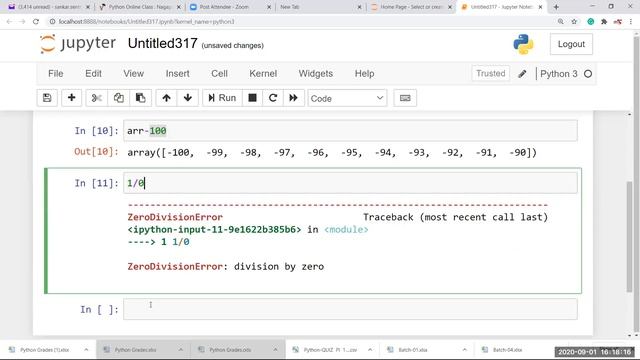Switch to the unread mail browser tab
This screenshot has height=360, width=640.
point(50,7)
